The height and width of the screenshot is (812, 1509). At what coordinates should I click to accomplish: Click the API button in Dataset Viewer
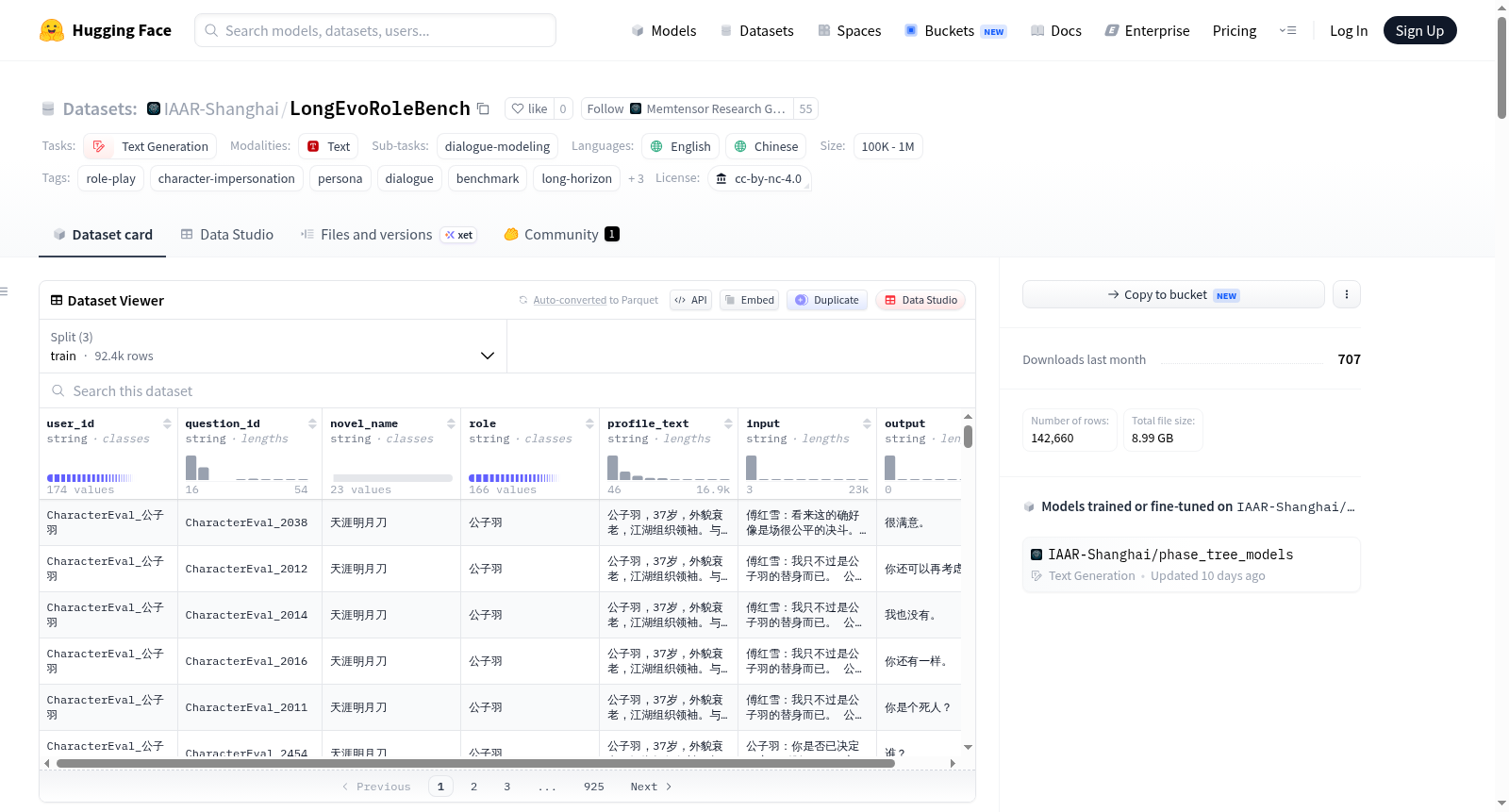point(690,300)
